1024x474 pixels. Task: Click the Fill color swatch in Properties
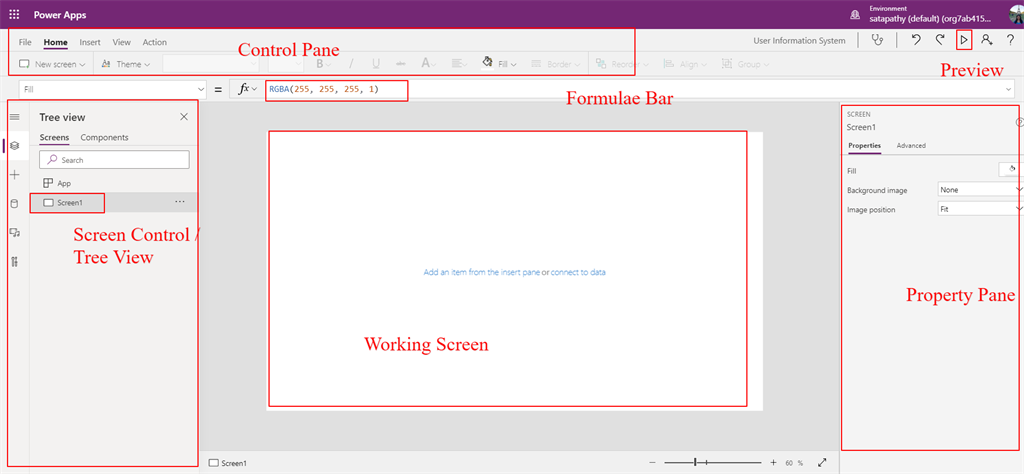(x=1011, y=169)
